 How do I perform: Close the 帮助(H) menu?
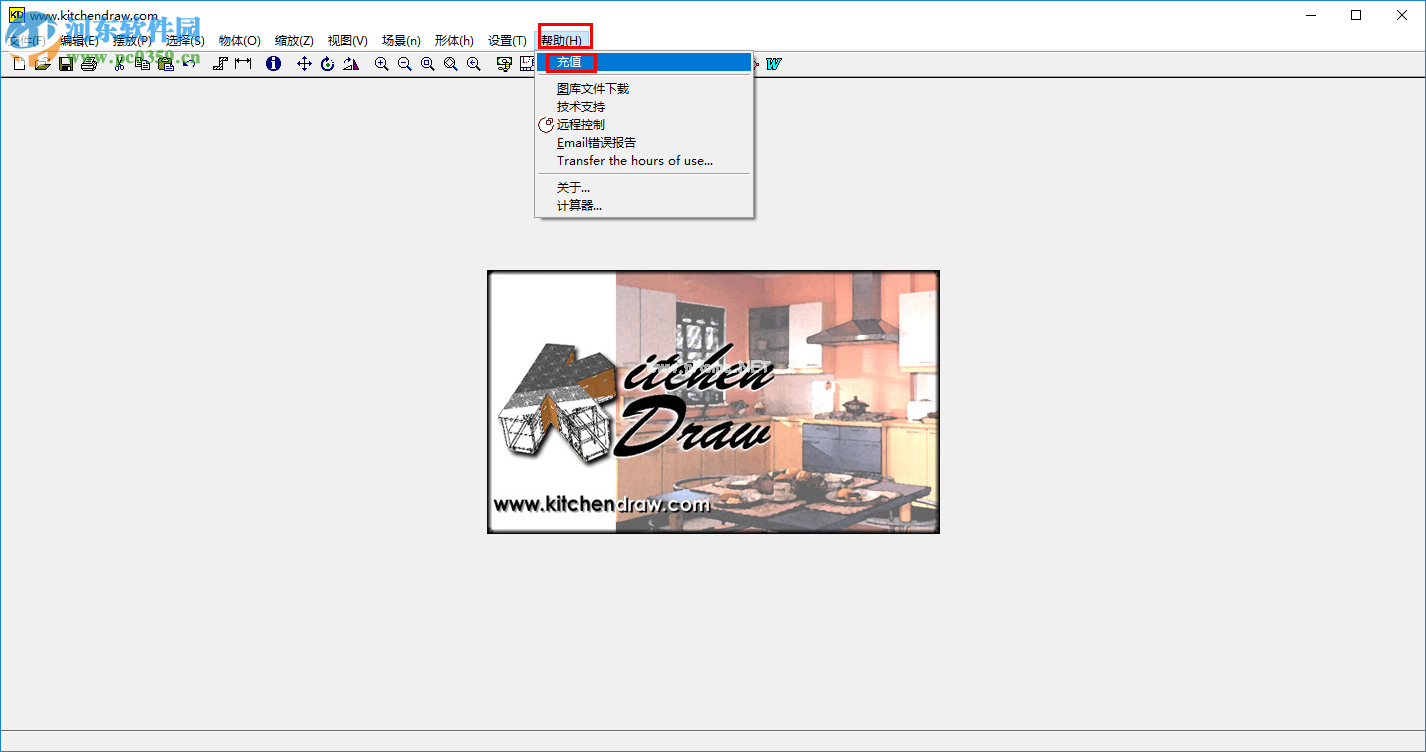tap(561, 41)
